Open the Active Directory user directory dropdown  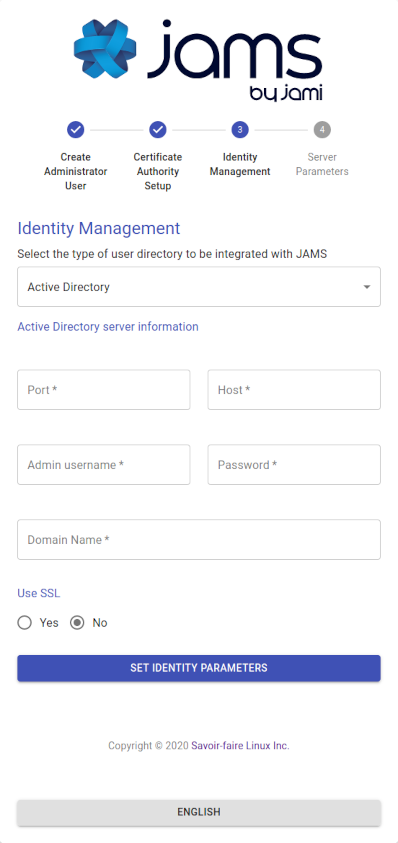(199, 287)
